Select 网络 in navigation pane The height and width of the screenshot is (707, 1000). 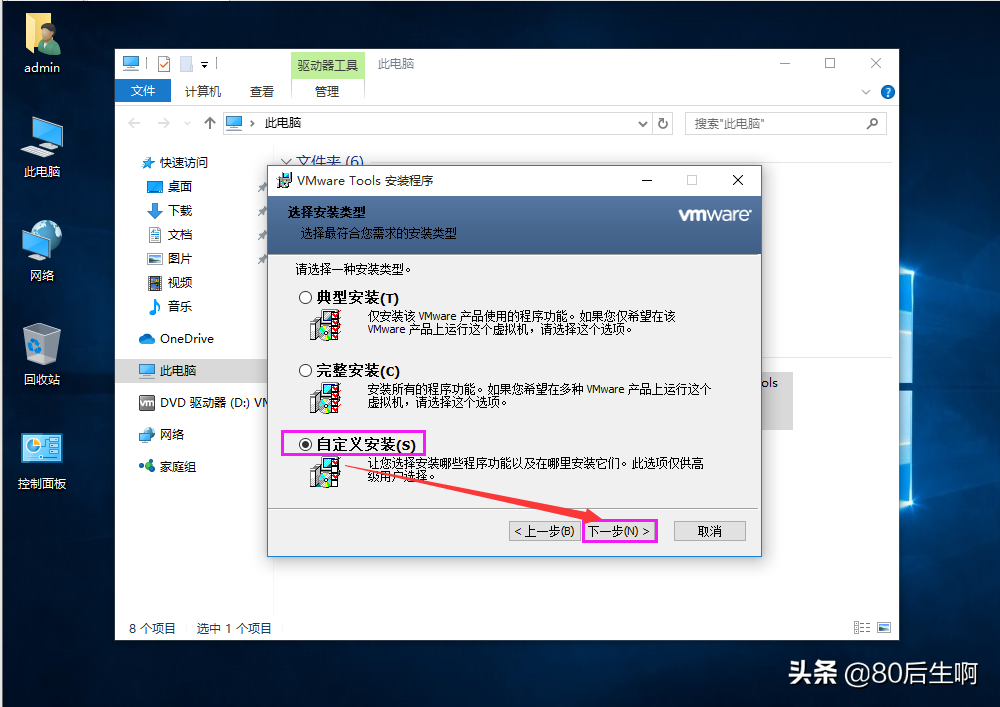click(x=162, y=434)
